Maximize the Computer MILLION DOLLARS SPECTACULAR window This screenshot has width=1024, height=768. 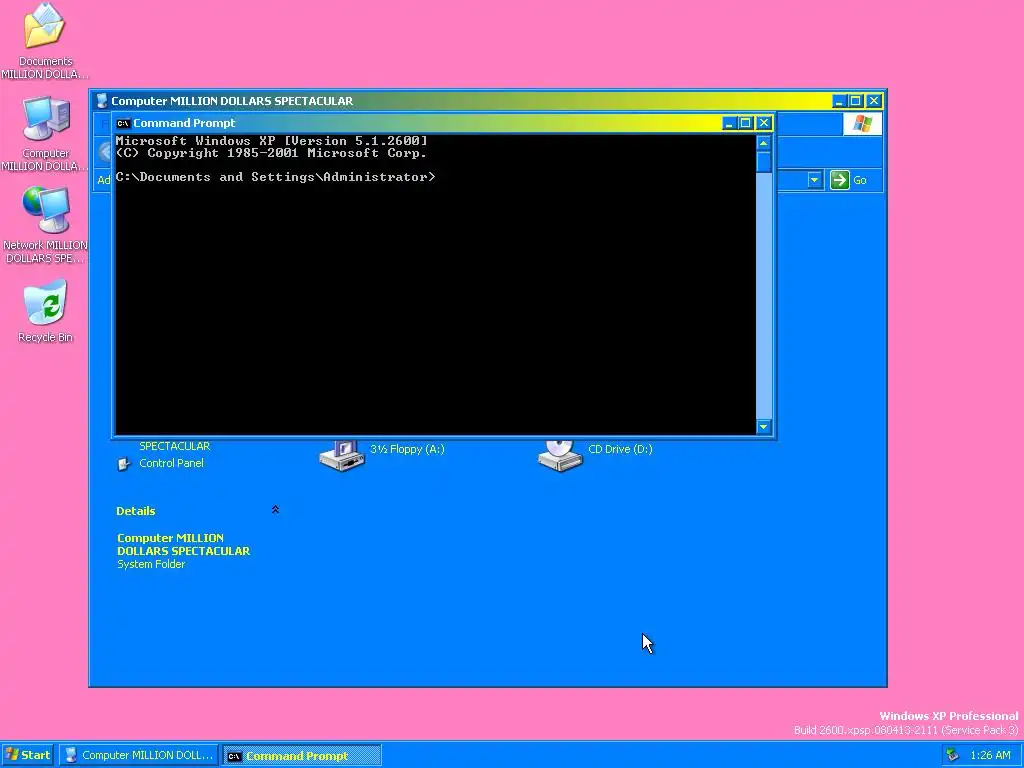coord(856,101)
